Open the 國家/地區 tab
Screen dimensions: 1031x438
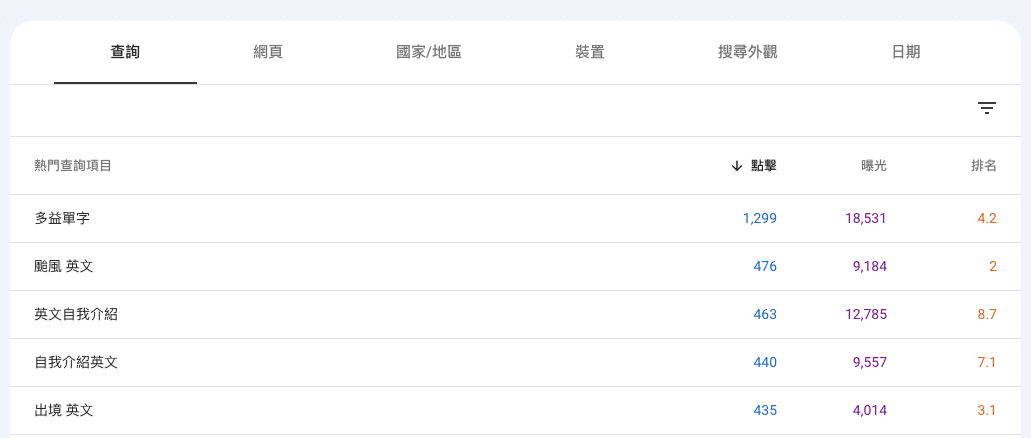[429, 52]
